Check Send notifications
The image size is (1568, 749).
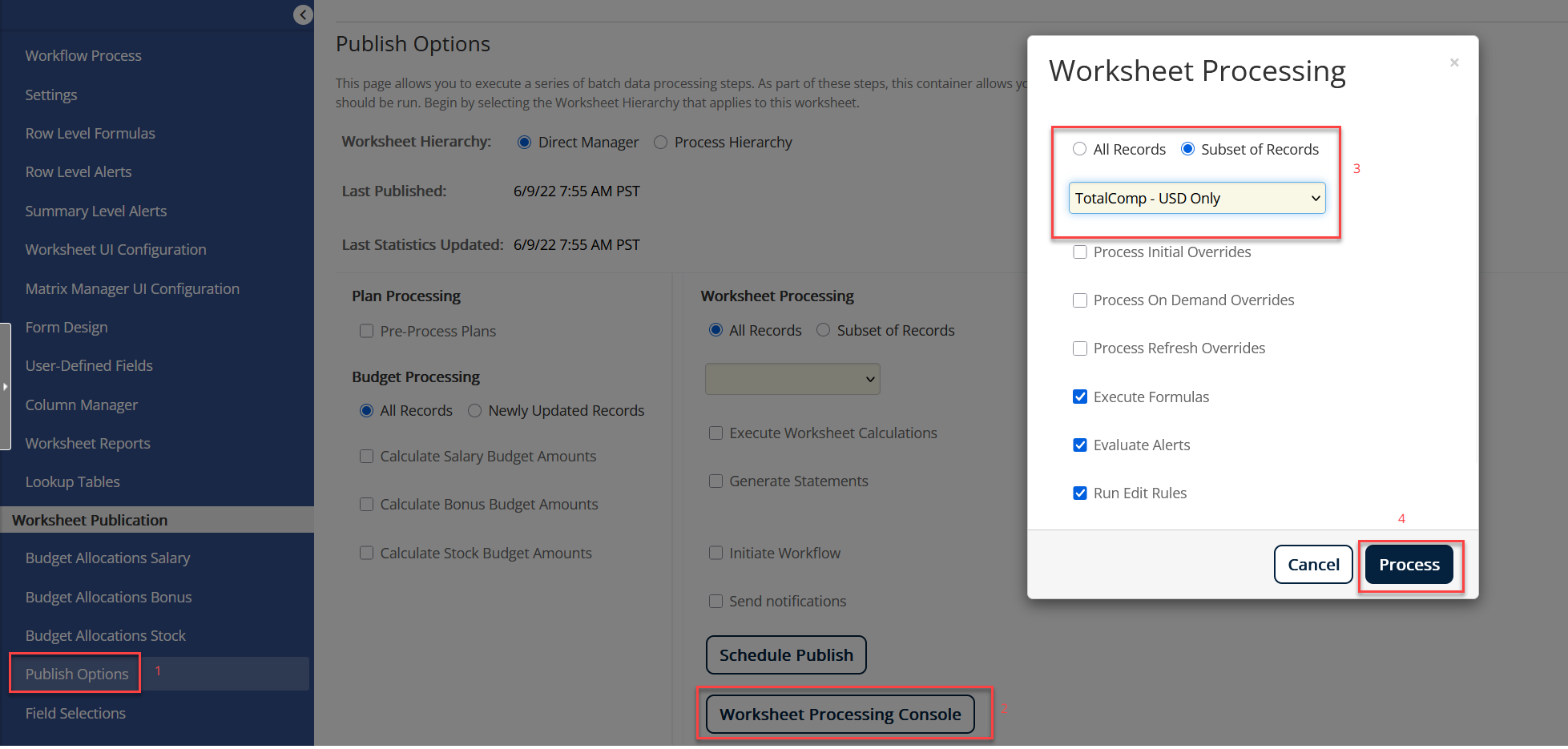click(x=715, y=602)
